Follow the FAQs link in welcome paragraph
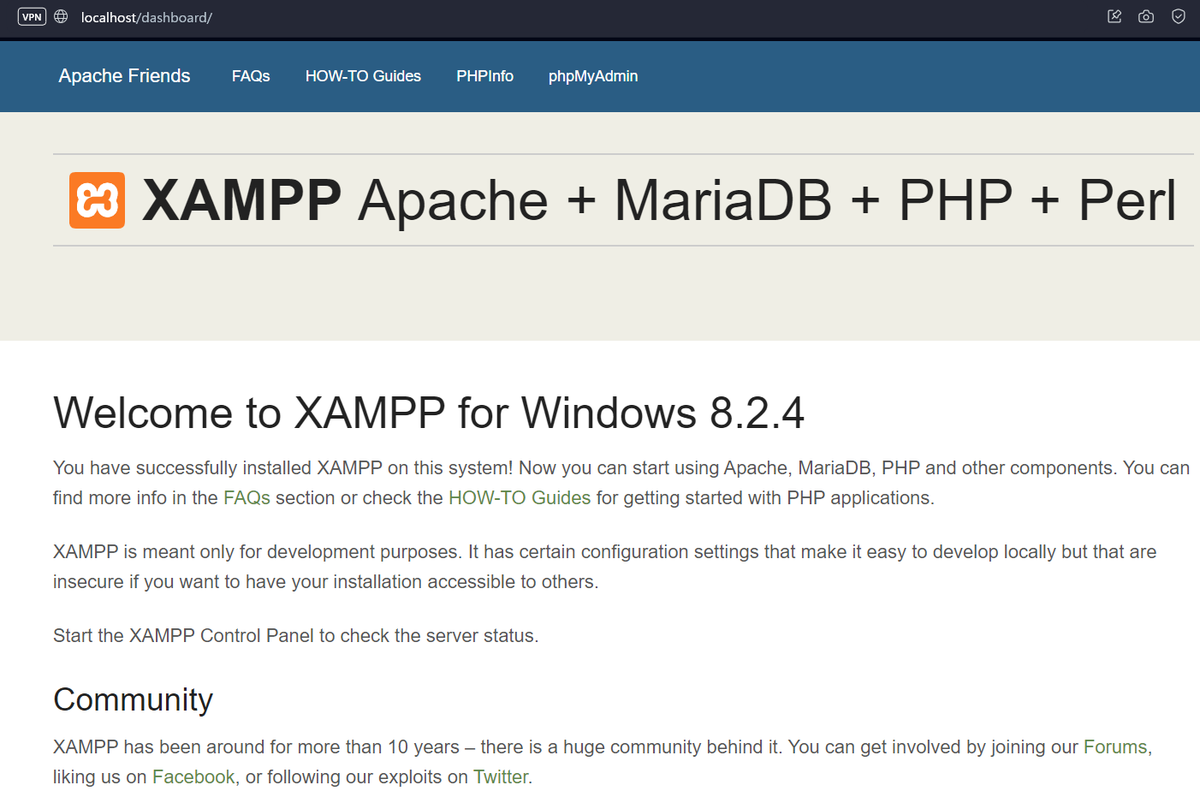The height and width of the screenshot is (797, 1200). tap(247, 498)
